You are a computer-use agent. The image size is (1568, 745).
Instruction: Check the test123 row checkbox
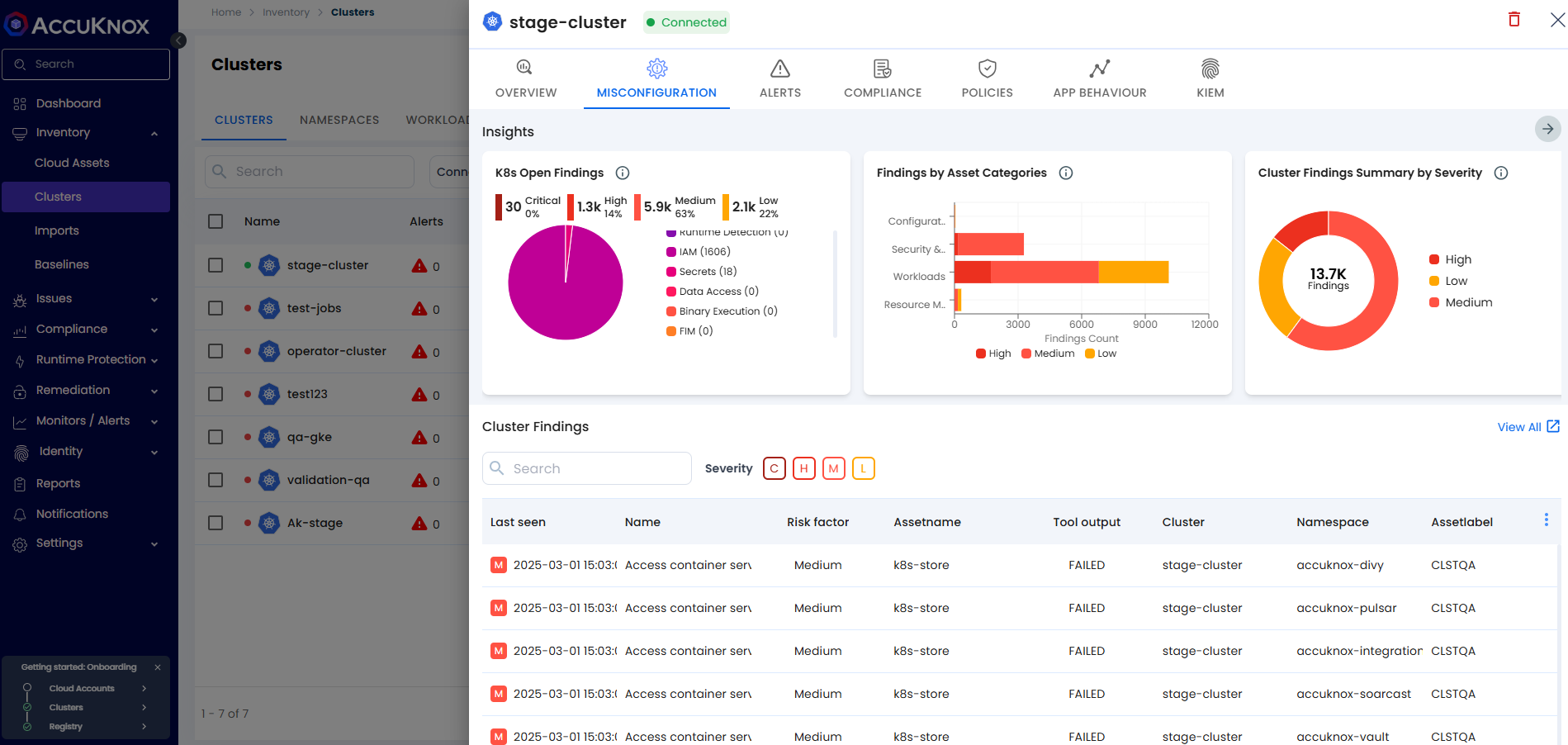(x=216, y=394)
